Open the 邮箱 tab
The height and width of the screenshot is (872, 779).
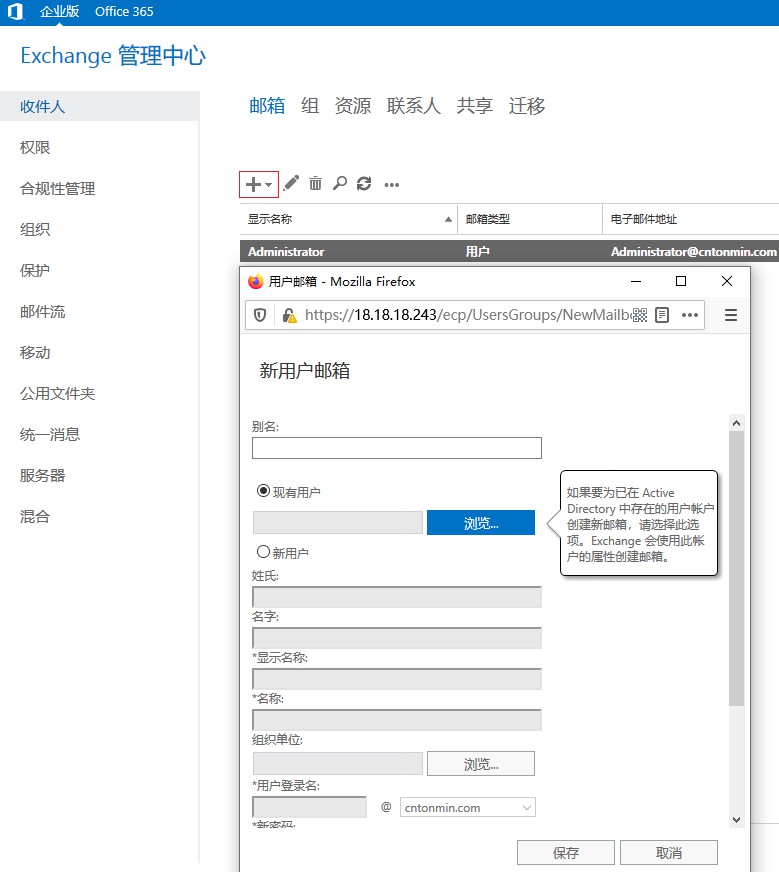(x=267, y=105)
